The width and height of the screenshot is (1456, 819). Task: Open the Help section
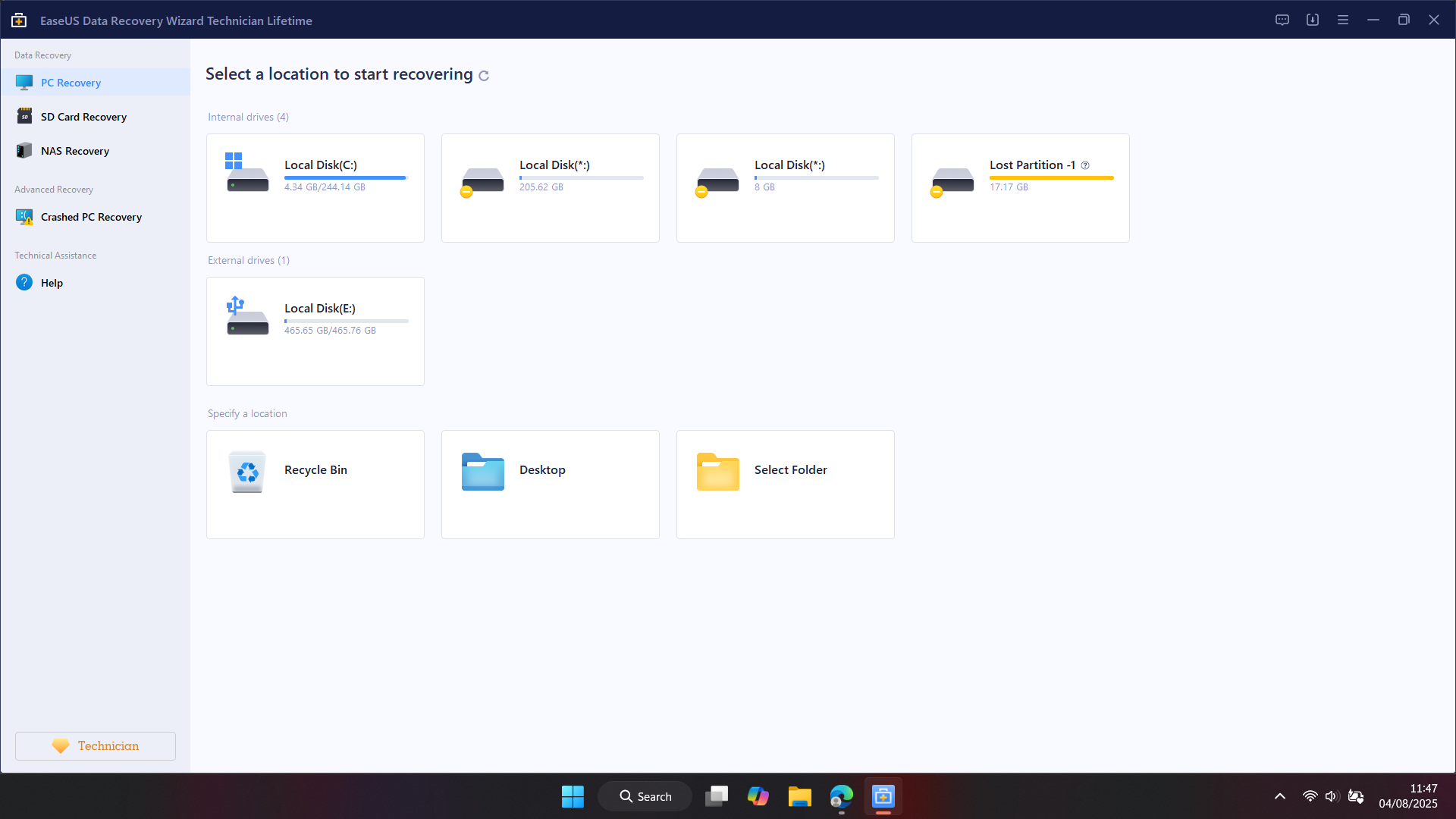(52, 283)
